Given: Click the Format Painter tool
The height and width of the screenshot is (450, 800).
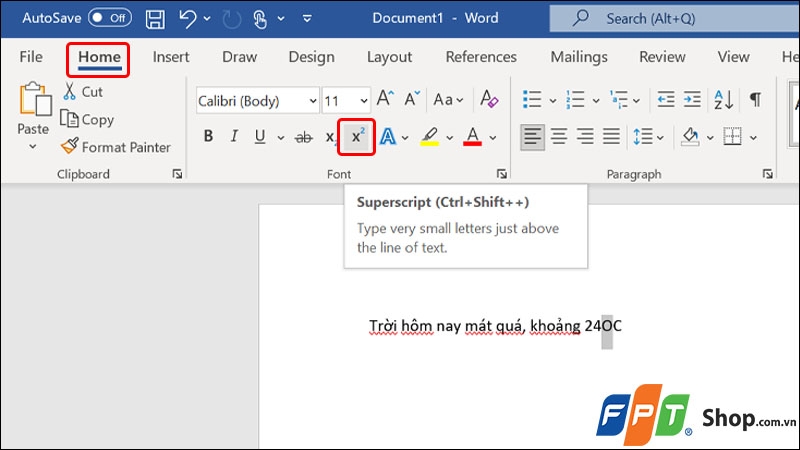Looking at the screenshot, I should (116, 147).
